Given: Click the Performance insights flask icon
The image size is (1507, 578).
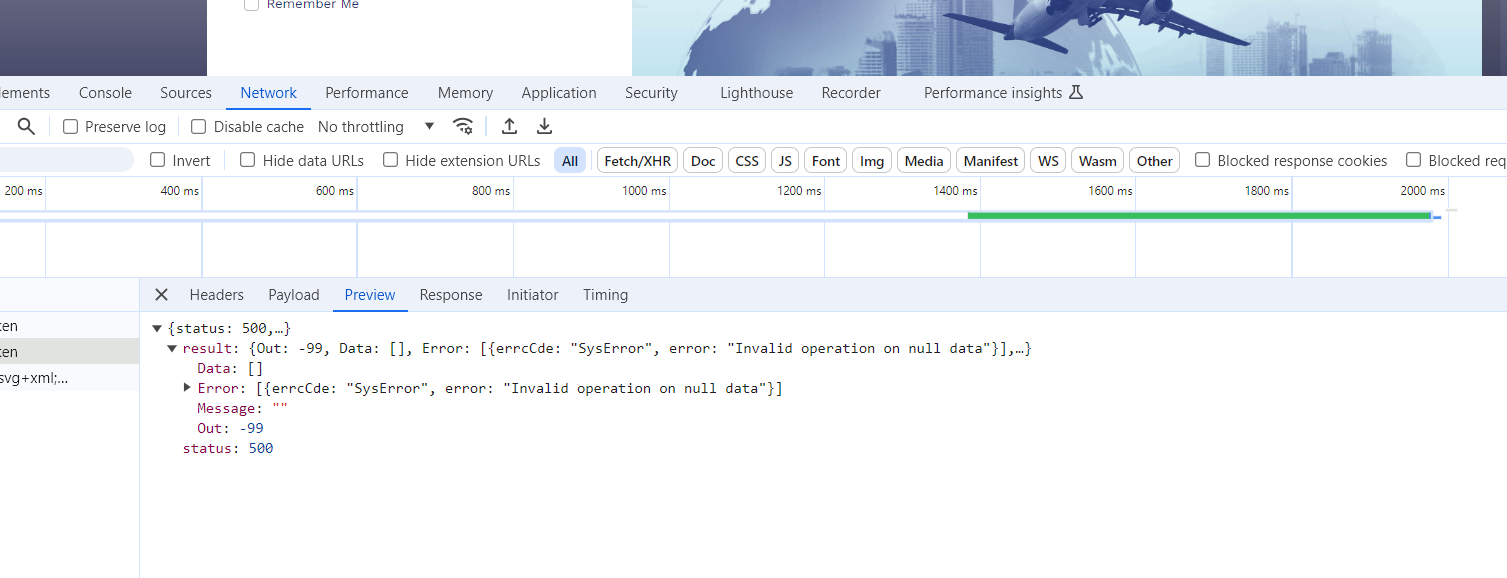Looking at the screenshot, I should 1076,93.
